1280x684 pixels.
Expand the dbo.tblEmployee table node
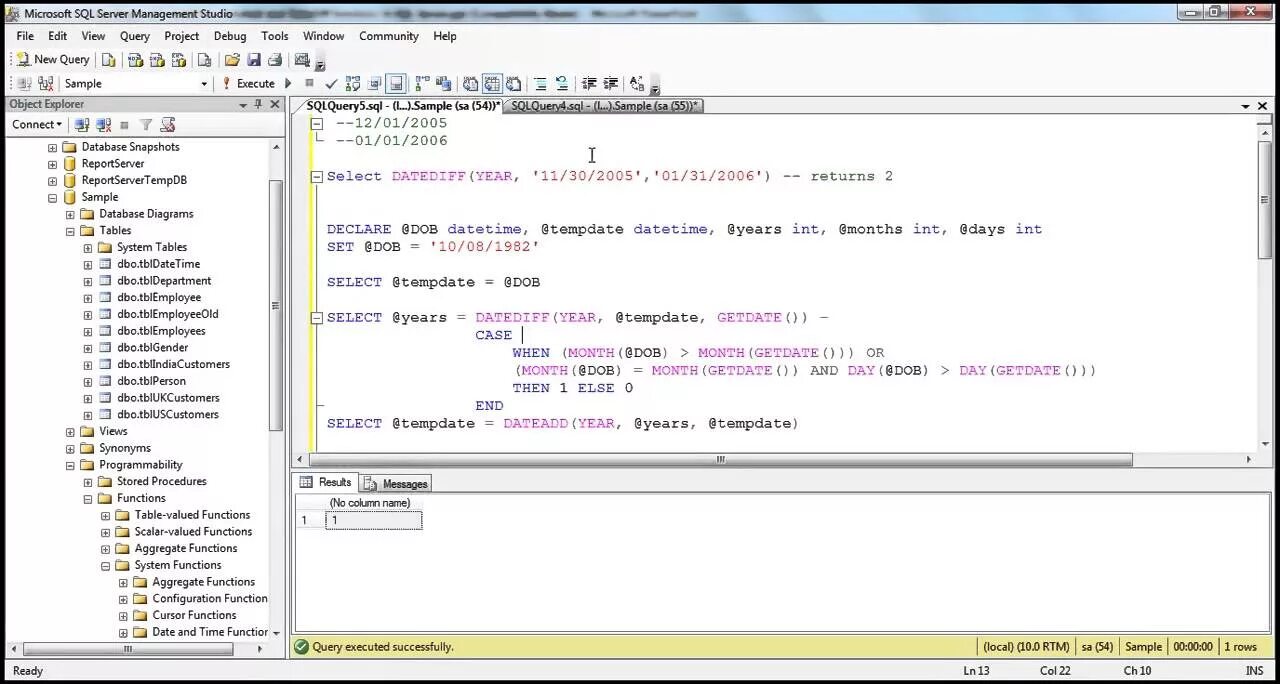[88, 298]
